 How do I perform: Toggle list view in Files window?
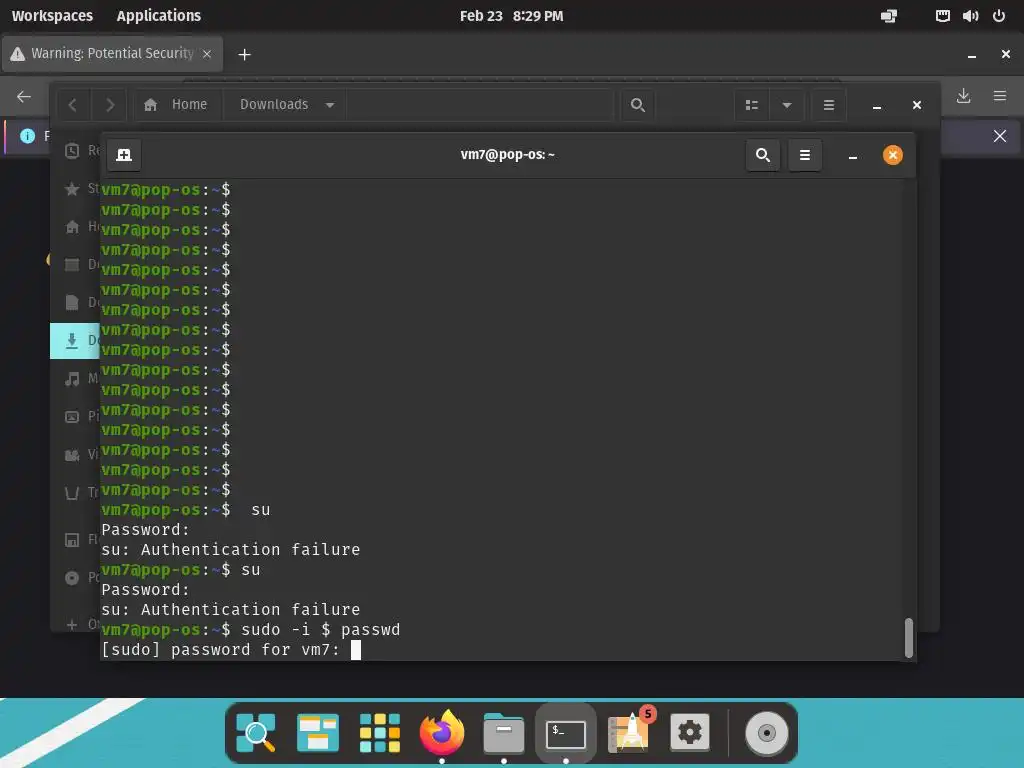pos(752,104)
